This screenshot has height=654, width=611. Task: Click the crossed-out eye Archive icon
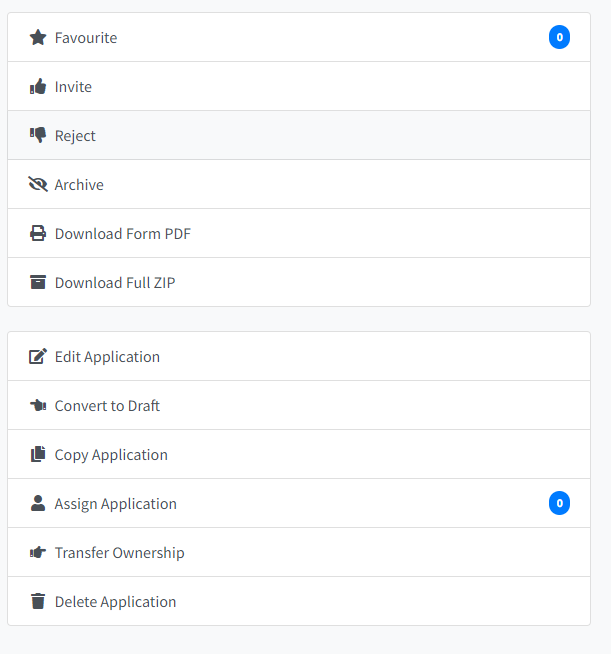tap(38, 184)
